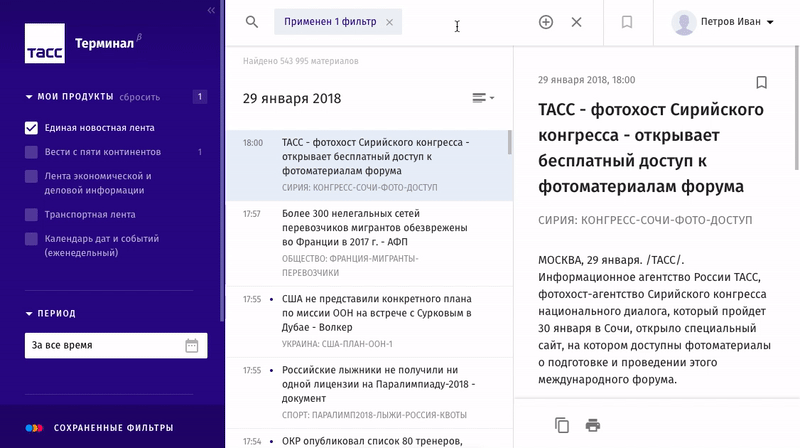Tick the Транспортная лента checkbox
This screenshot has height=448, width=800.
[x=31, y=214]
